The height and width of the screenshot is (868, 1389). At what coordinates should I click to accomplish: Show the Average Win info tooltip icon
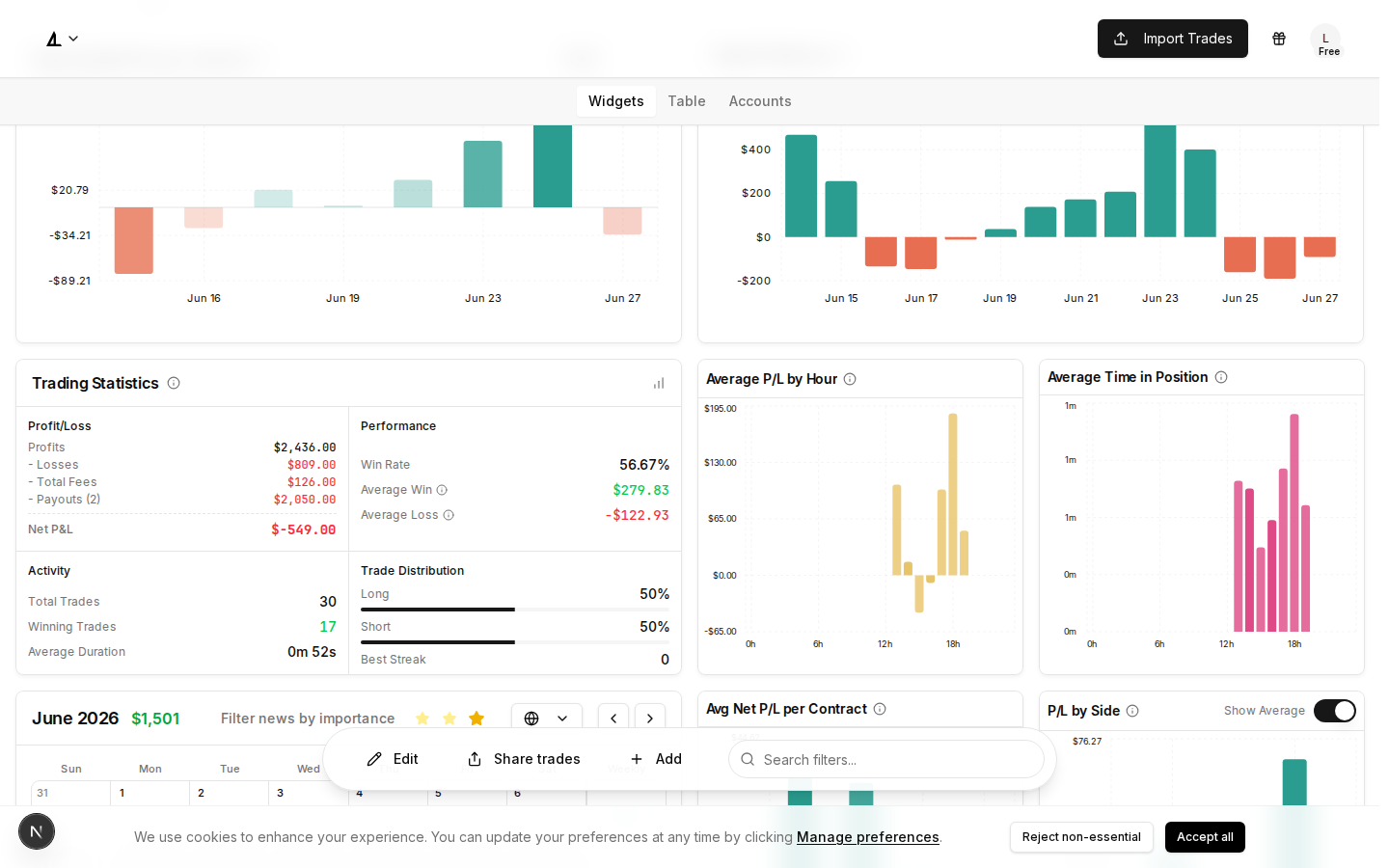[442, 490]
